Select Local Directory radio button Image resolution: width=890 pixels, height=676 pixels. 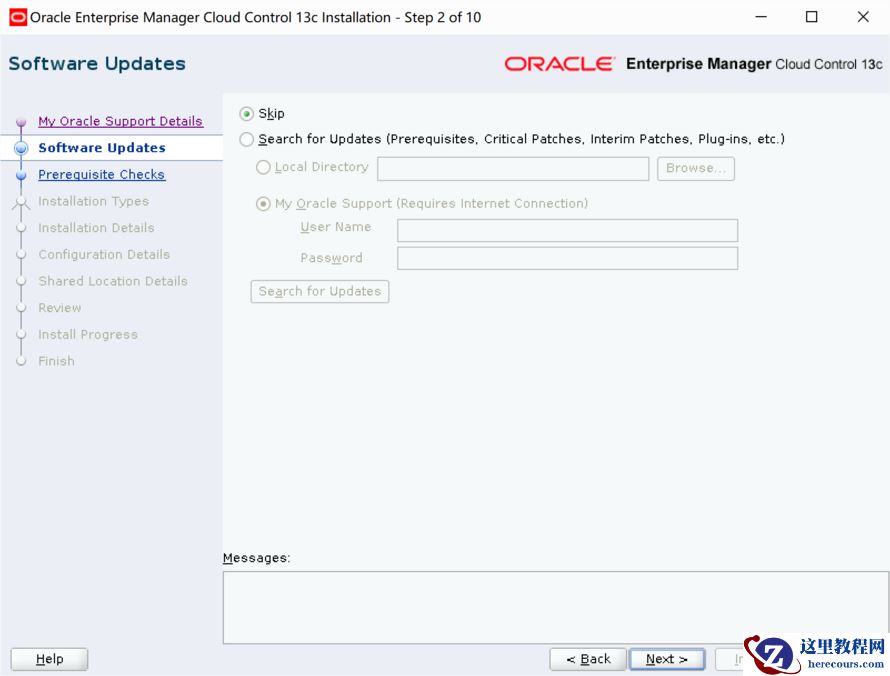(x=263, y=167)
